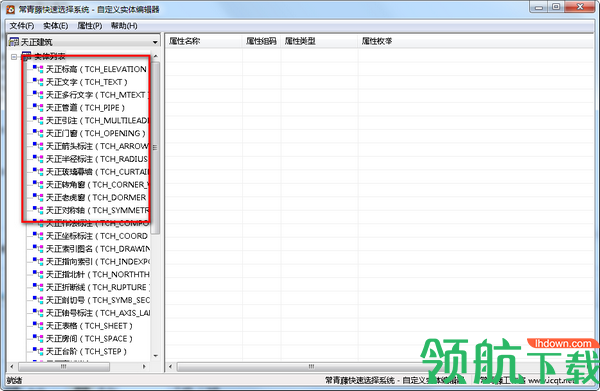Open the 实体(E) menu
The width and height of the screenshot is (600, 391).
tap(55, 26)
